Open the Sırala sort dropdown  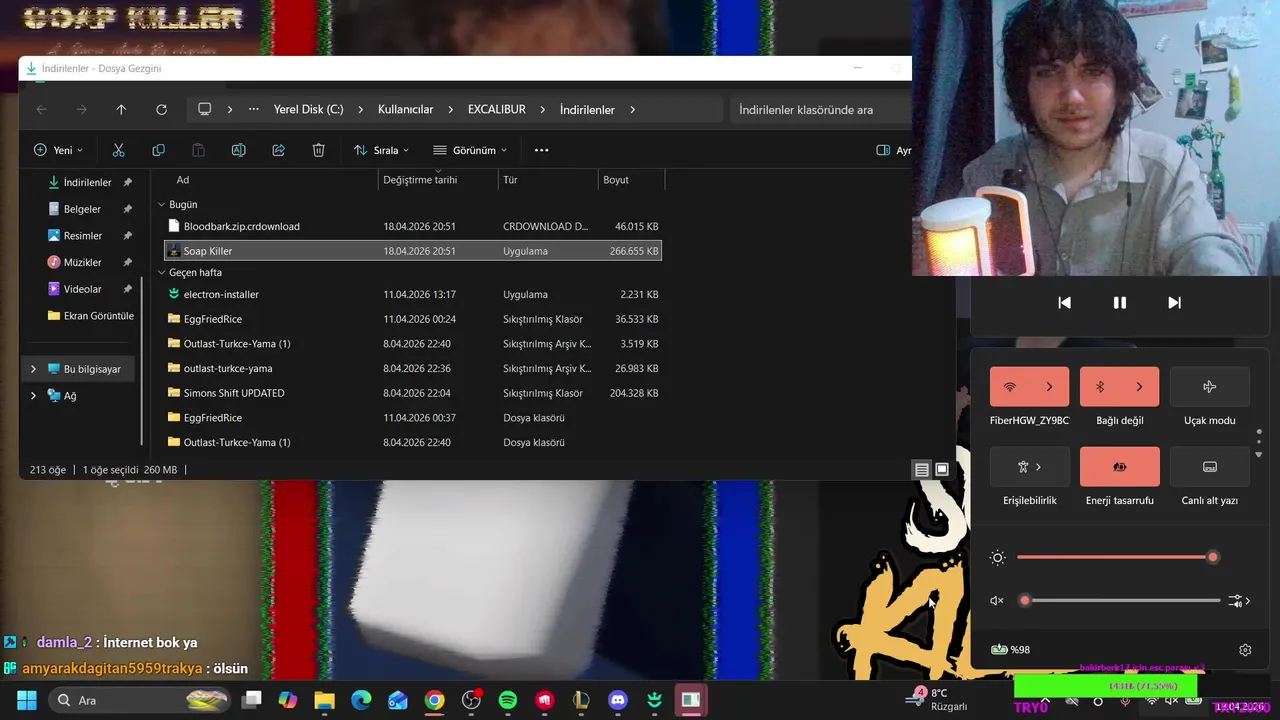[x=382, y=150]
